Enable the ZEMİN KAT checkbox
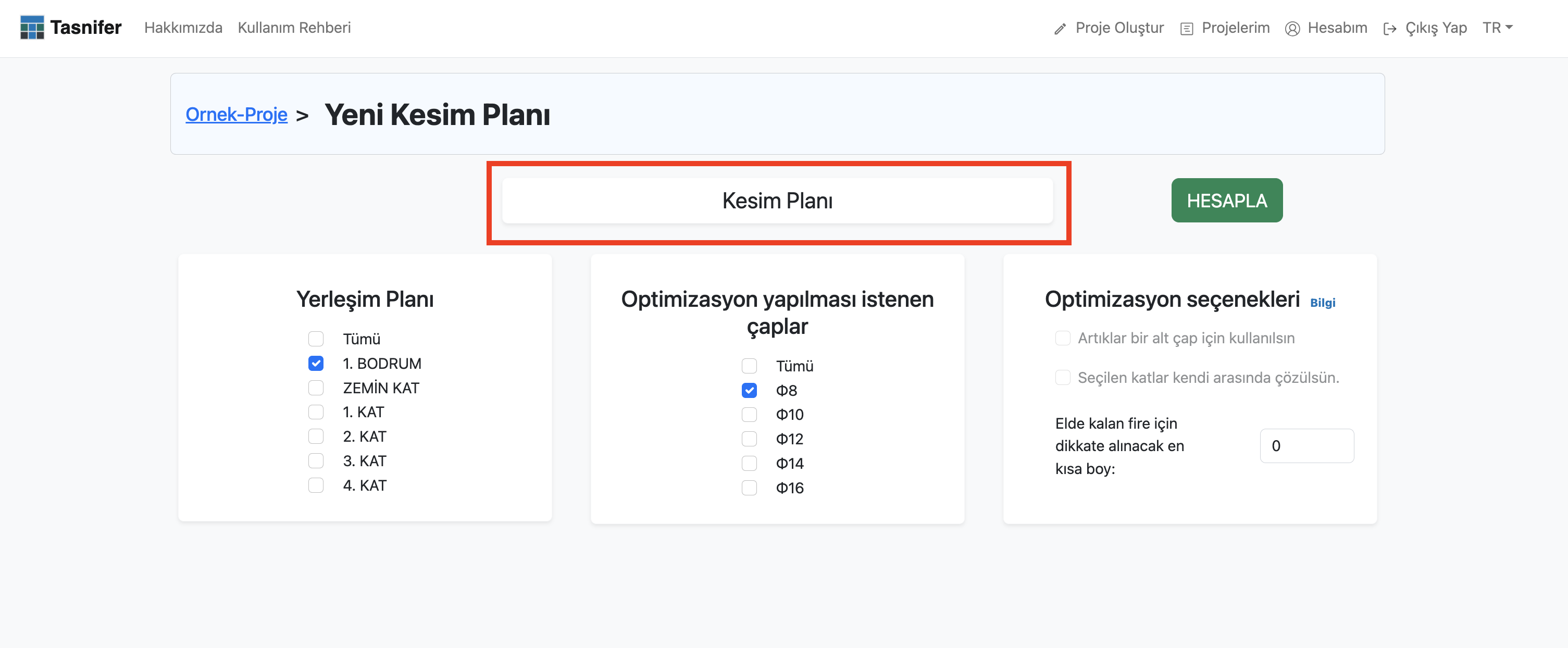Screen dimensions: 1568x648 point(316,388)
